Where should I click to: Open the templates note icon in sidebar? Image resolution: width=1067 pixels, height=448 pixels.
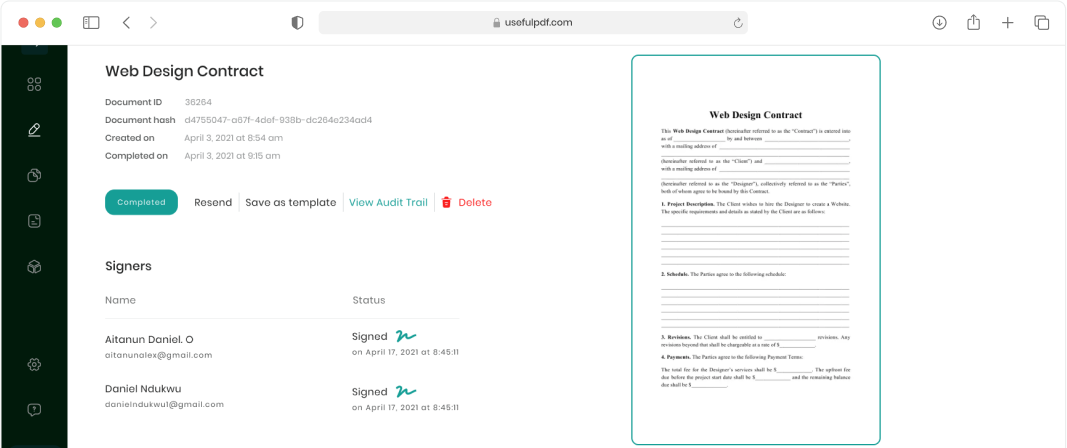coord(34,221)
